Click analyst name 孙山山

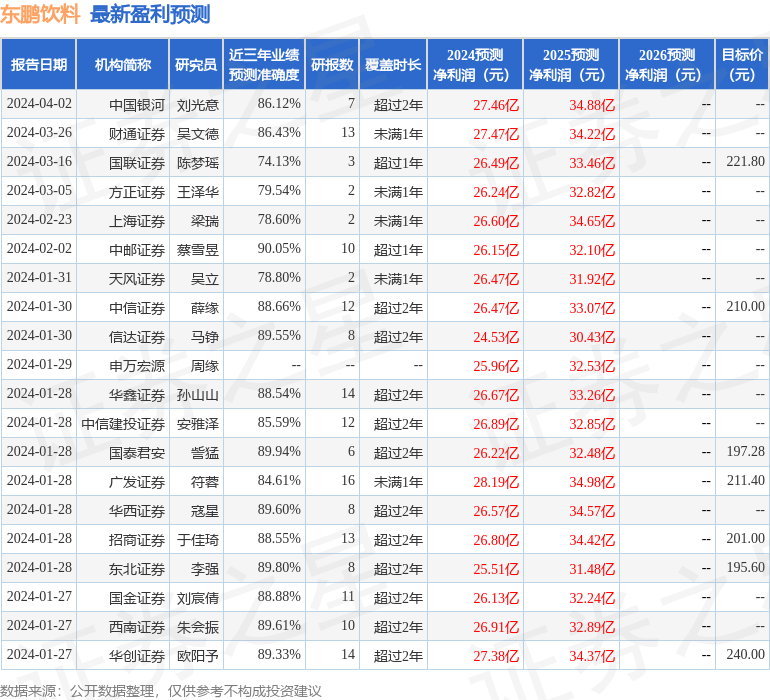[198, 394]
